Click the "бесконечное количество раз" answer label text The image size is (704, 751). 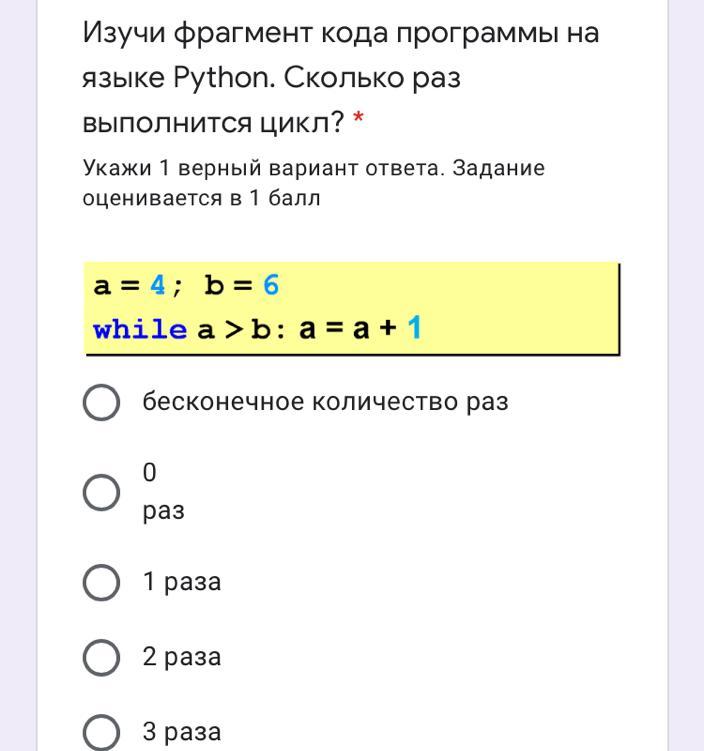pyautogui.click(x=325, y=402)
